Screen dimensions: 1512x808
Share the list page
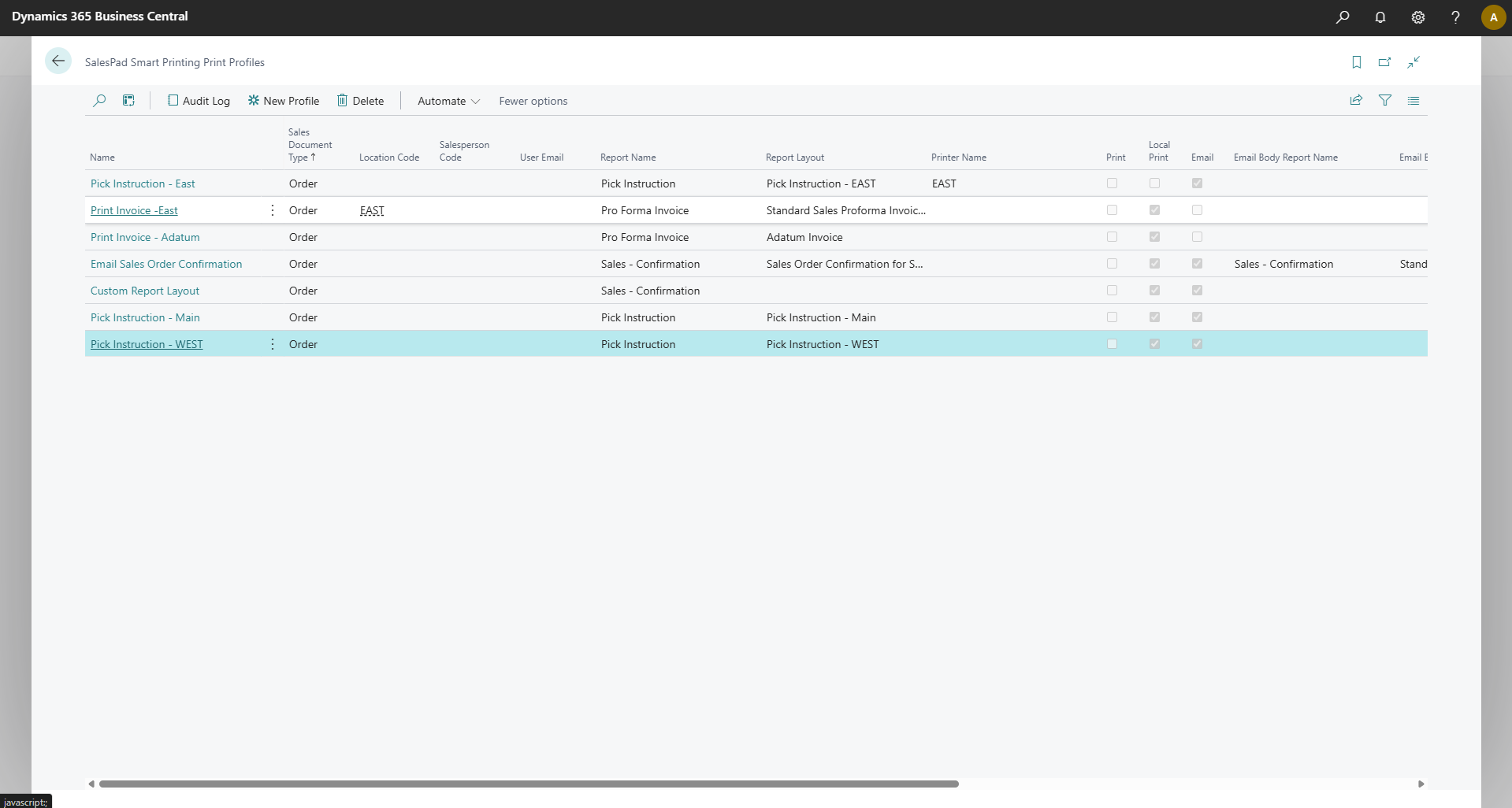tap(1356, 100)
